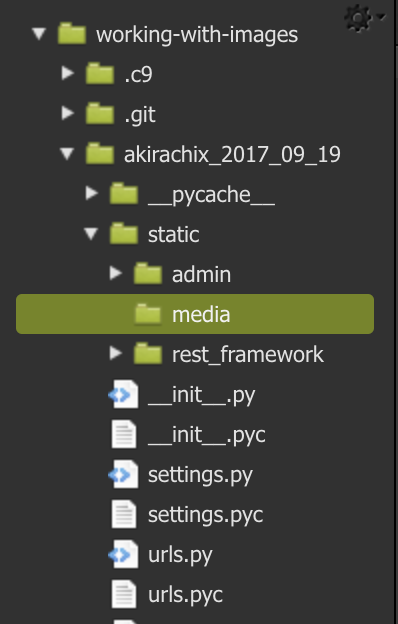398x624 pixels.
Task: Click the settings.pyc document icon
Action: (x=124, y=514)
